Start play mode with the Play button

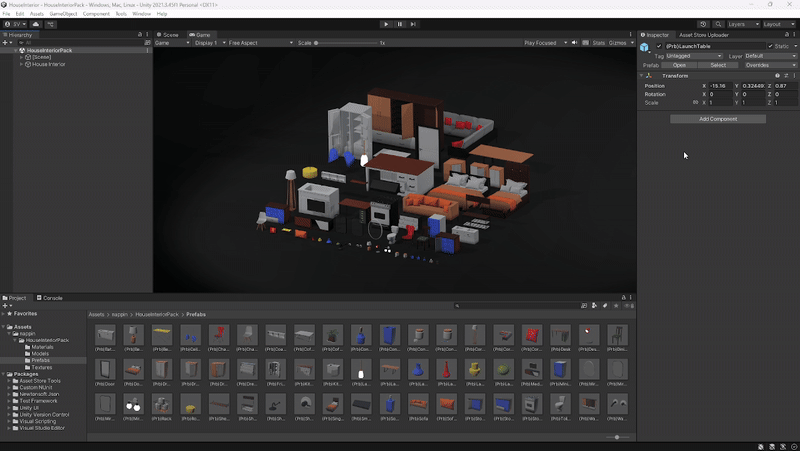pos(386,24)
